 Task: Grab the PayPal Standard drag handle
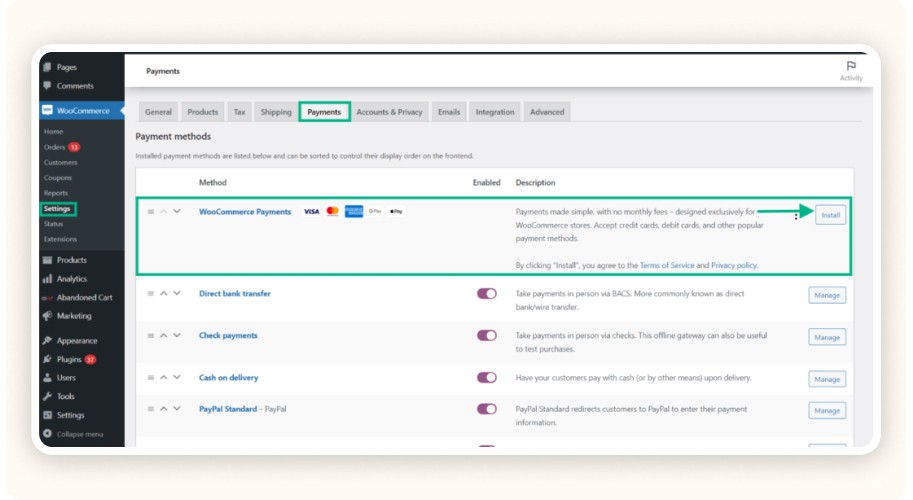click(151, 409)
